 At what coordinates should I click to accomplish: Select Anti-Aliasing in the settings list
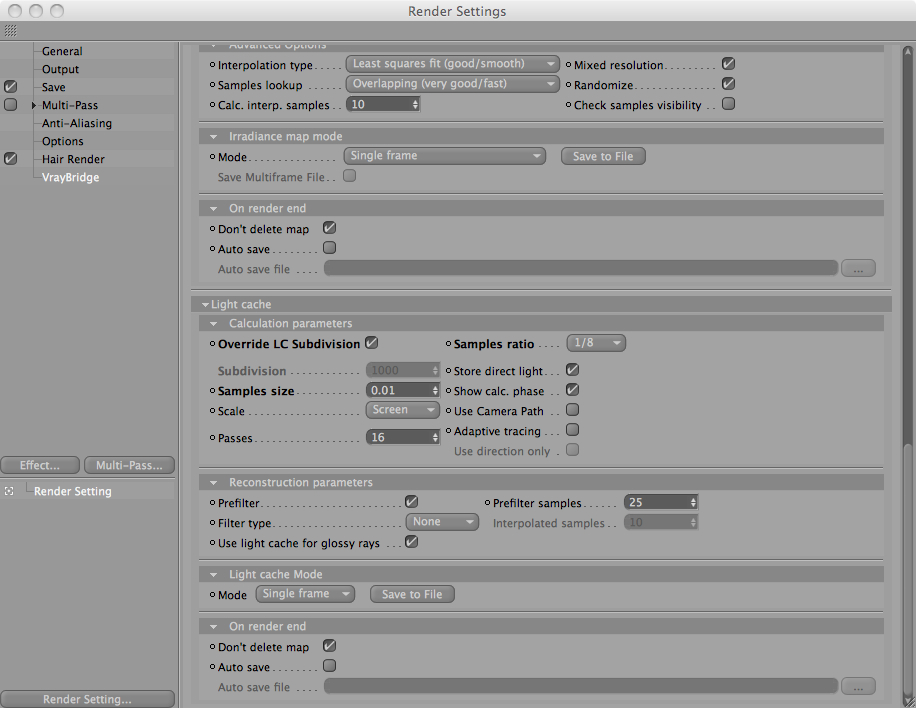(77, 123)
